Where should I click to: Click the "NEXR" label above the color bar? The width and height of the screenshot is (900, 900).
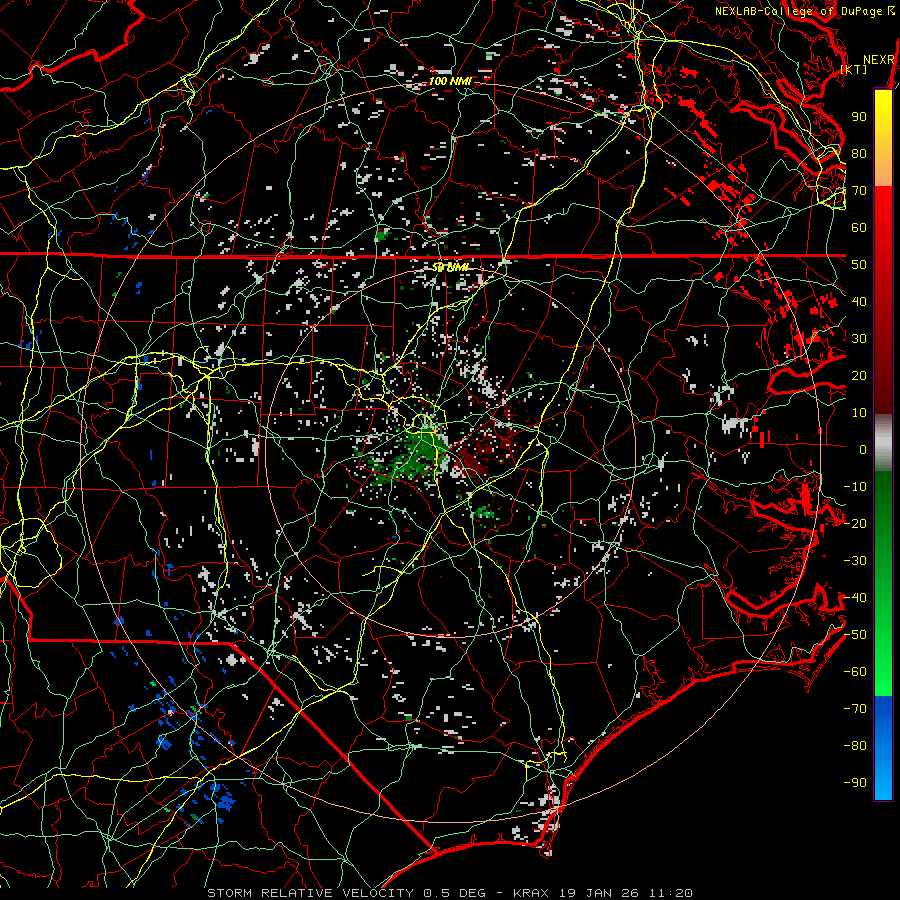[x=879, y=60]
